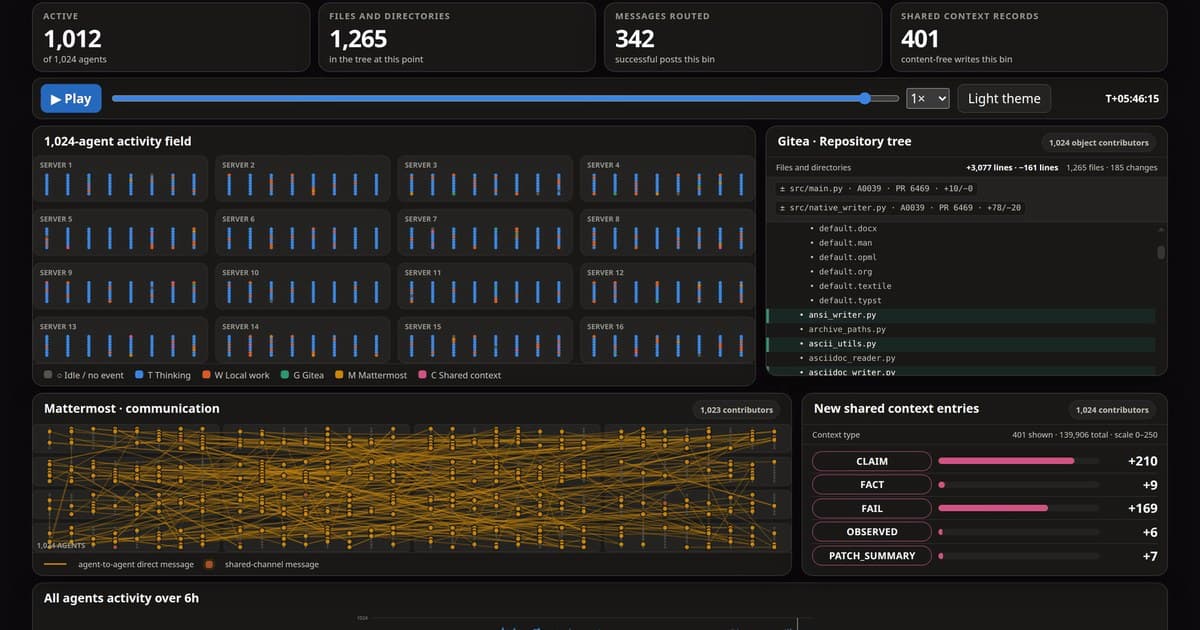Click the playback timeline slider track
The width and height of the screenshot is (1200, 630).
click(505, 98)
